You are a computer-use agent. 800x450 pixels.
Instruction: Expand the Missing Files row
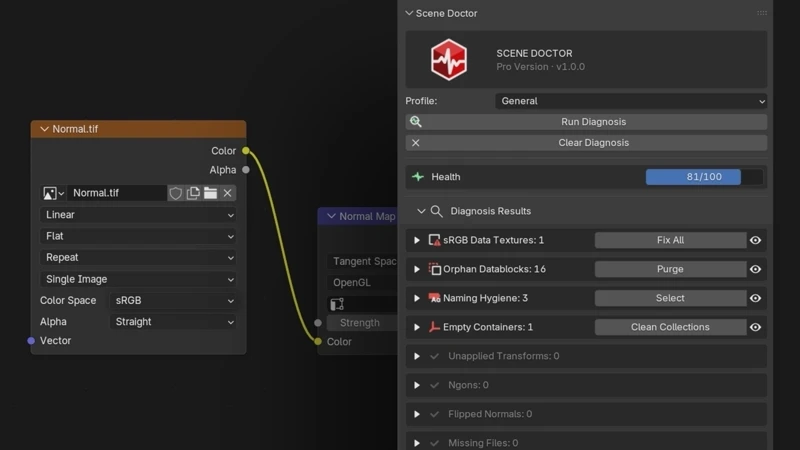pos(417,443)
